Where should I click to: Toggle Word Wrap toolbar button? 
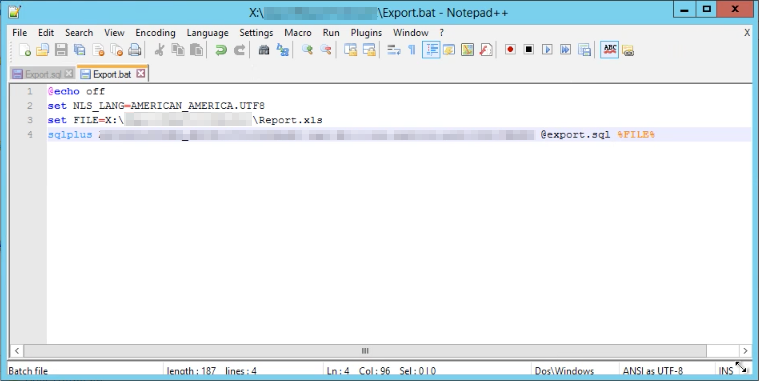click(x=394, y=50)
